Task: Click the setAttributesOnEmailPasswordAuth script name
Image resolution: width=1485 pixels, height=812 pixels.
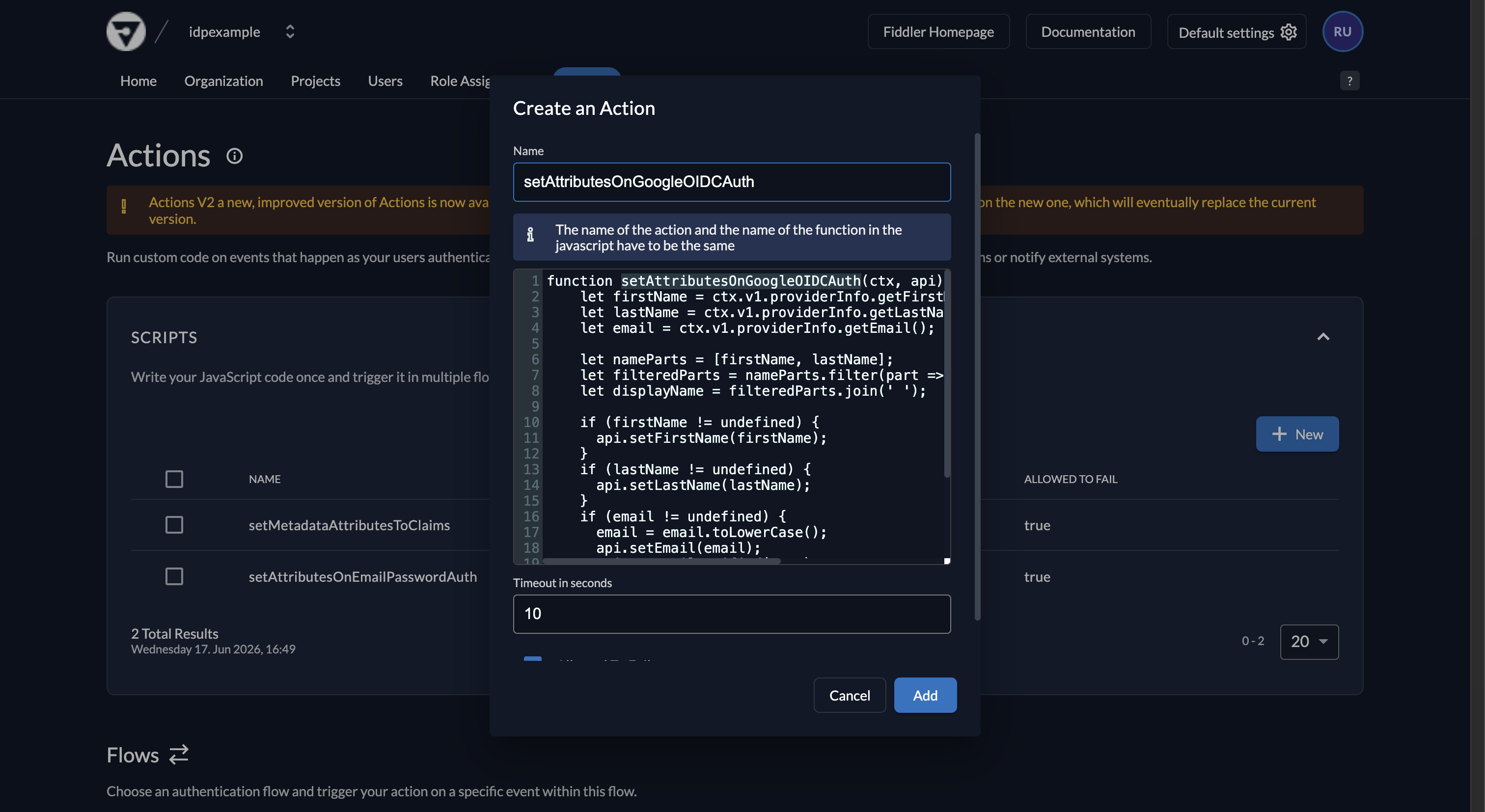Action: point(362,576)
